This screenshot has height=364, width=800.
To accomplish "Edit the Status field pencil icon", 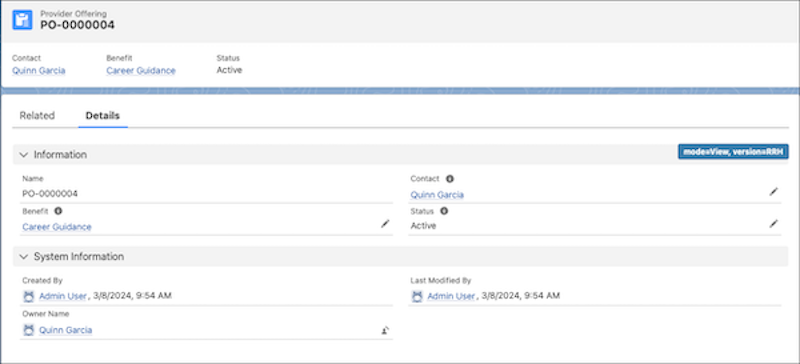I will pyautogui.click(x=774, y=224).
